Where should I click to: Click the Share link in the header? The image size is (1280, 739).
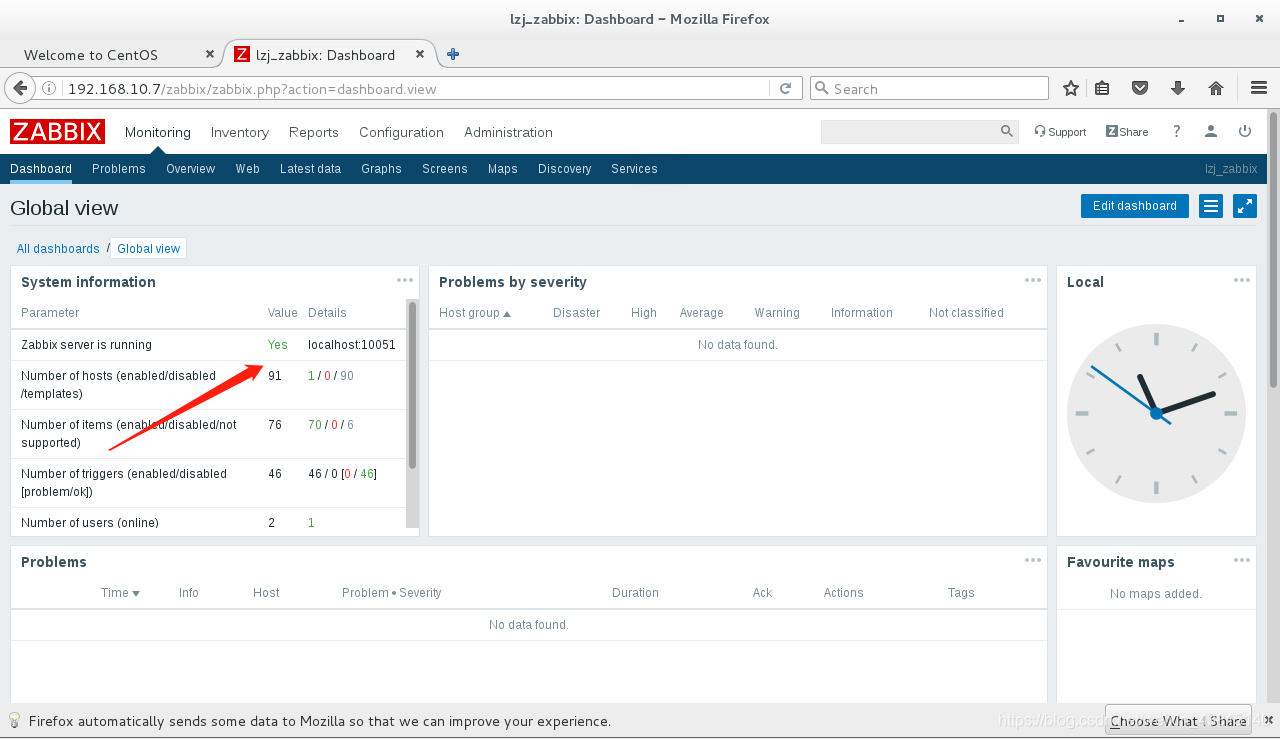[1127, 131]
